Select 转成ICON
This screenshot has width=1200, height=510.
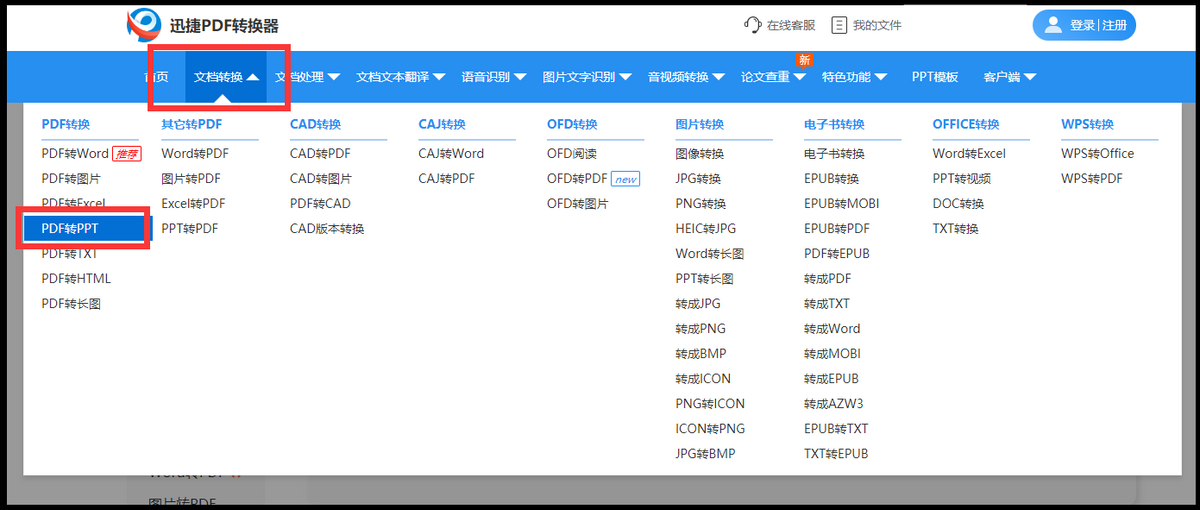click(x=703, y=379)
